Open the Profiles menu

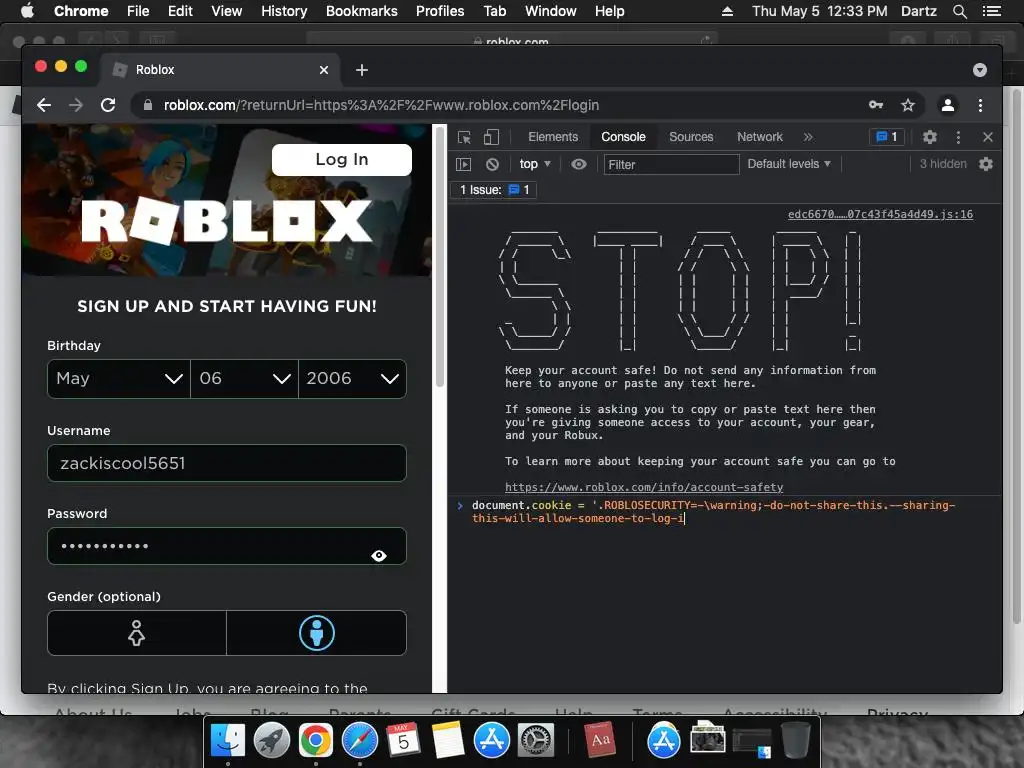pos(440,11)
